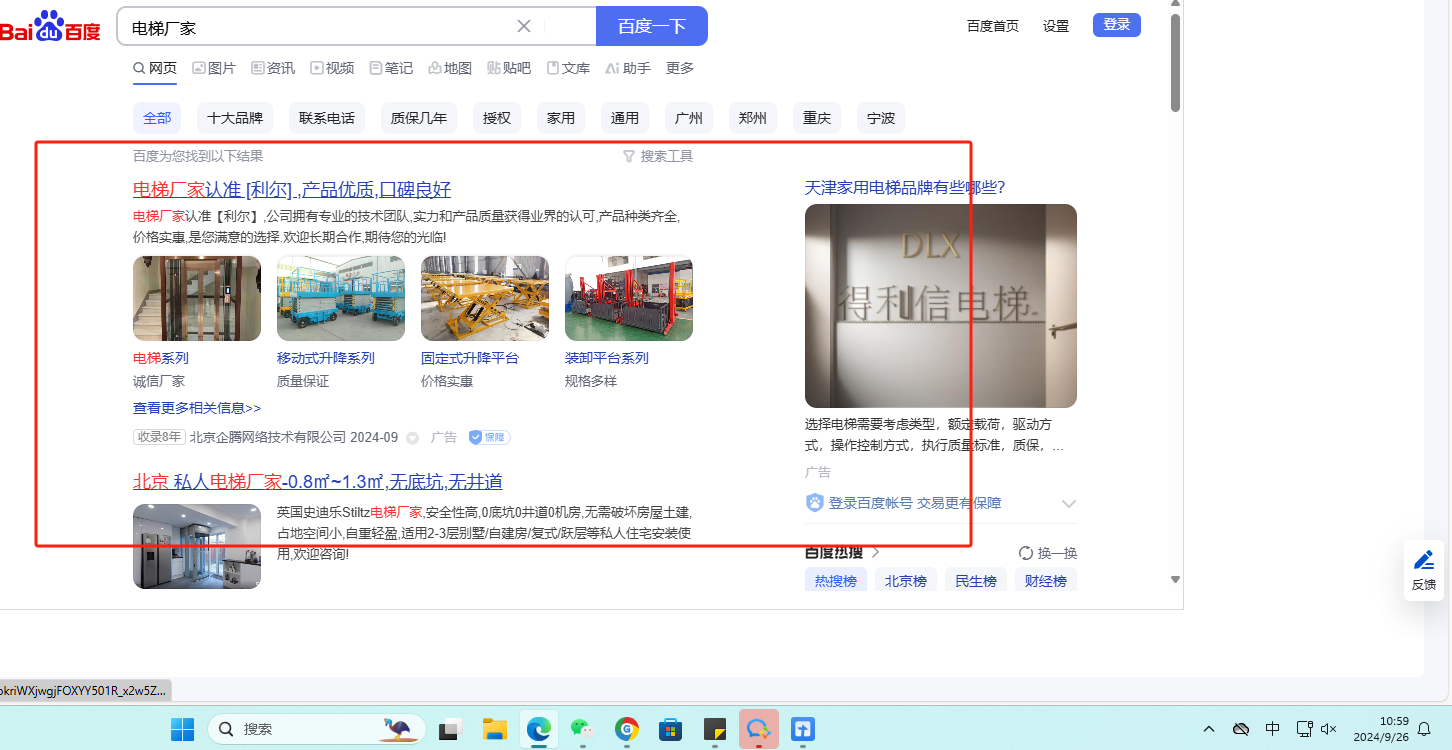Filter by 宁波 chip

pos(881,118)
